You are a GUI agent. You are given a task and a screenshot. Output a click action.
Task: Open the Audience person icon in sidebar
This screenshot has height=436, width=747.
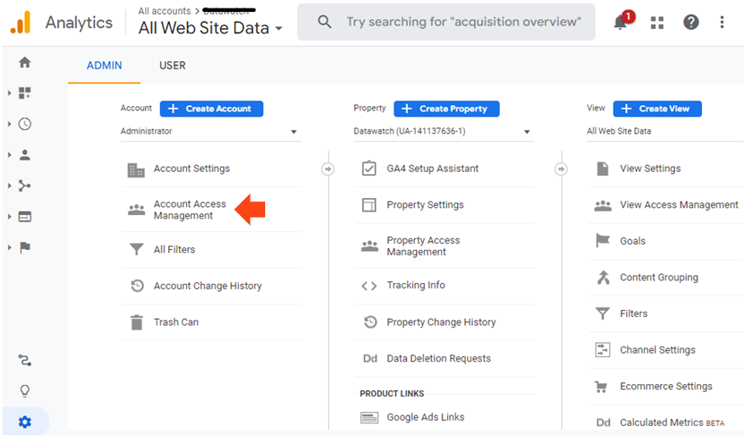pyautogui.click(x=25, y=155)
